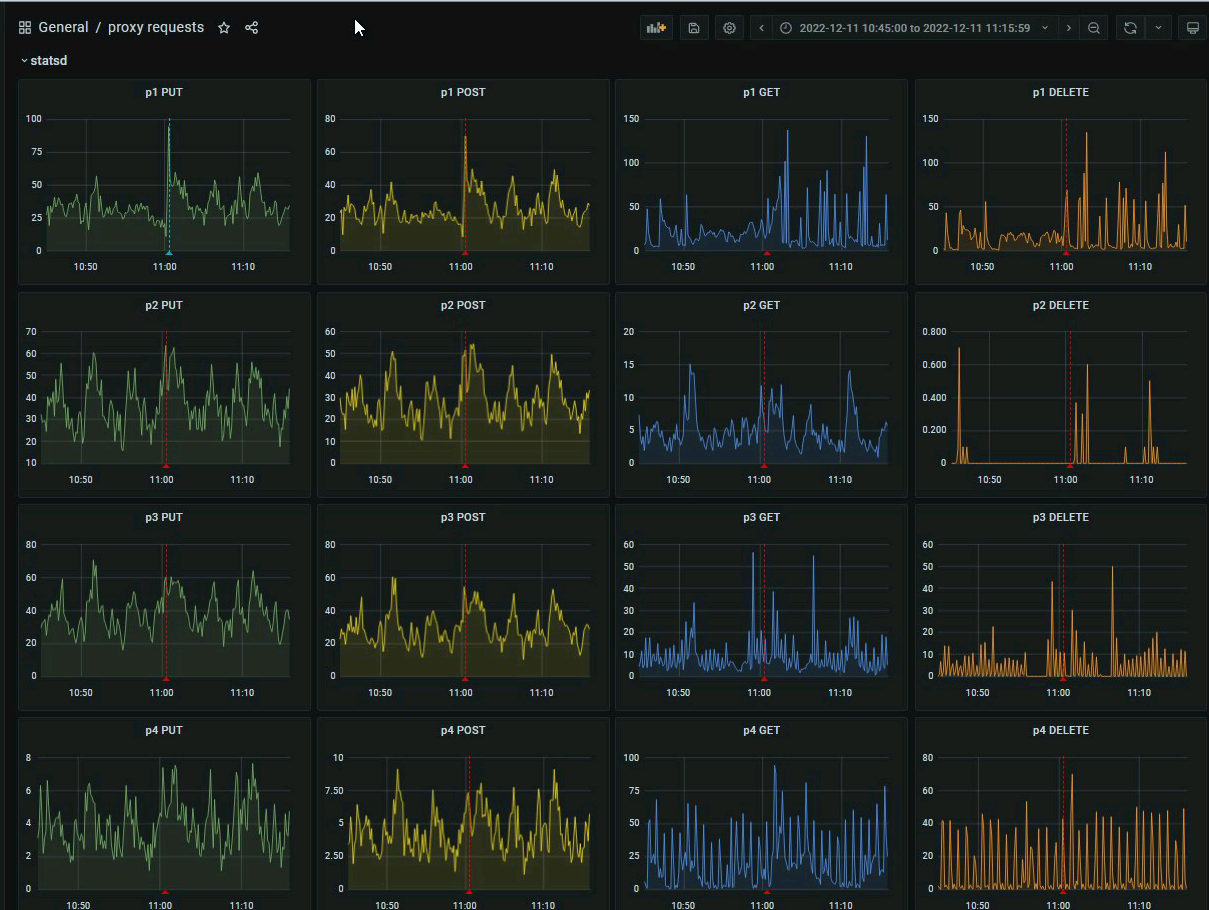Image resolution: width=1209 pixels, height=910 pixels.
Task: Cycle view mode with the monitor icon
Action: coord(1192,28)
